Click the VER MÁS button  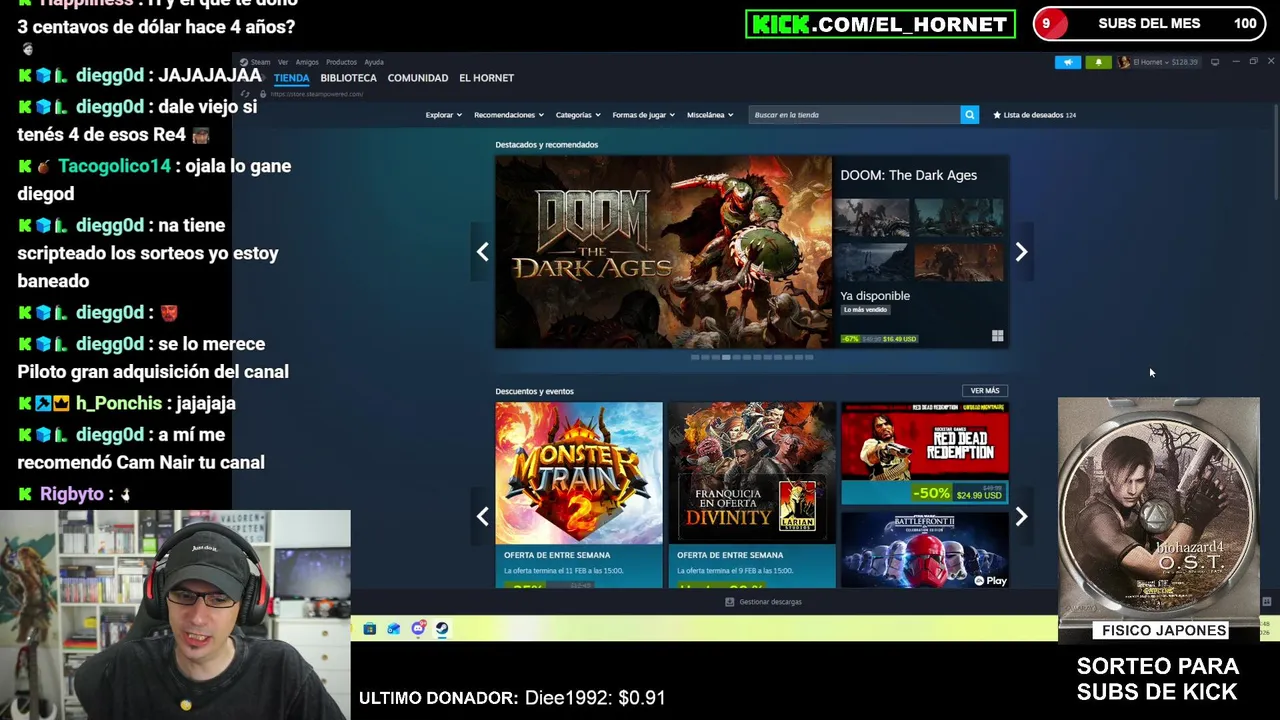[x=984, y=391]
